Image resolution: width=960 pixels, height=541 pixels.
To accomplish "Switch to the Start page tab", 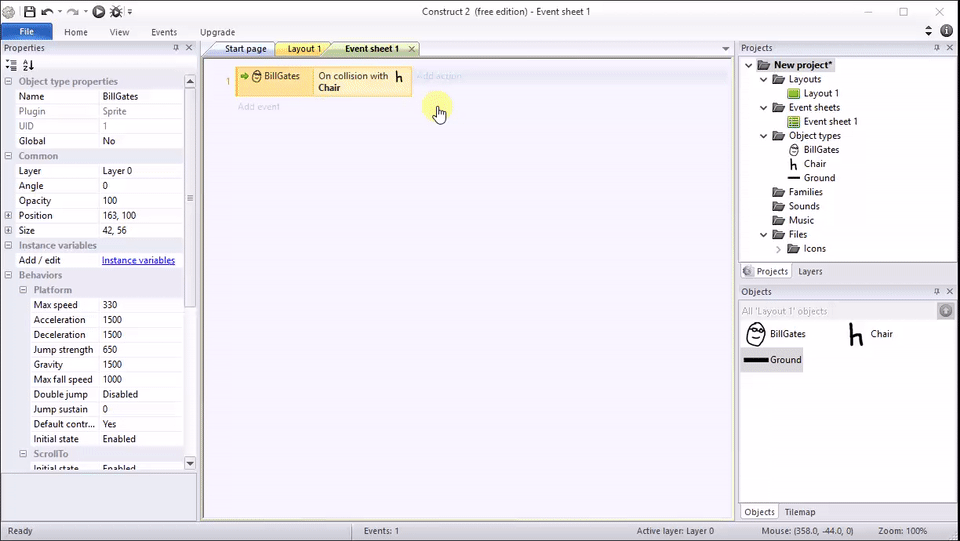I will tap(246, 49).
